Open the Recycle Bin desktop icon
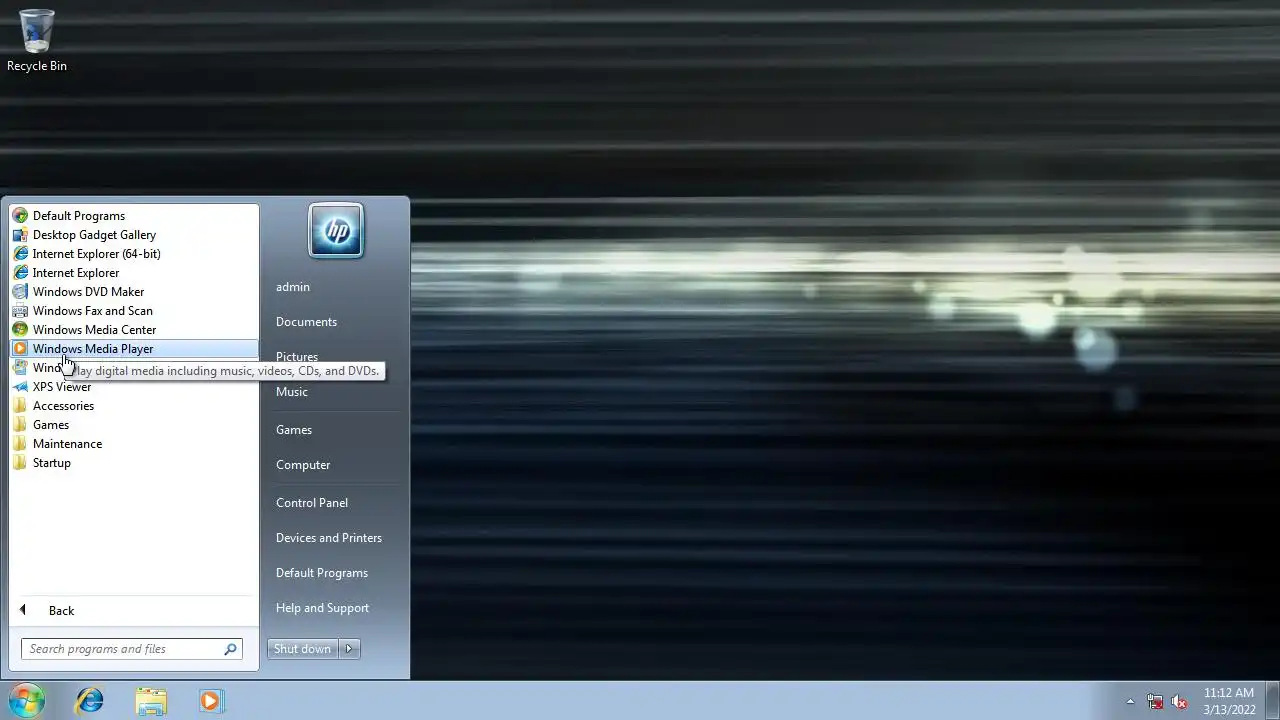The height and width of the screenshot is (720, 1280). (37, 40)
